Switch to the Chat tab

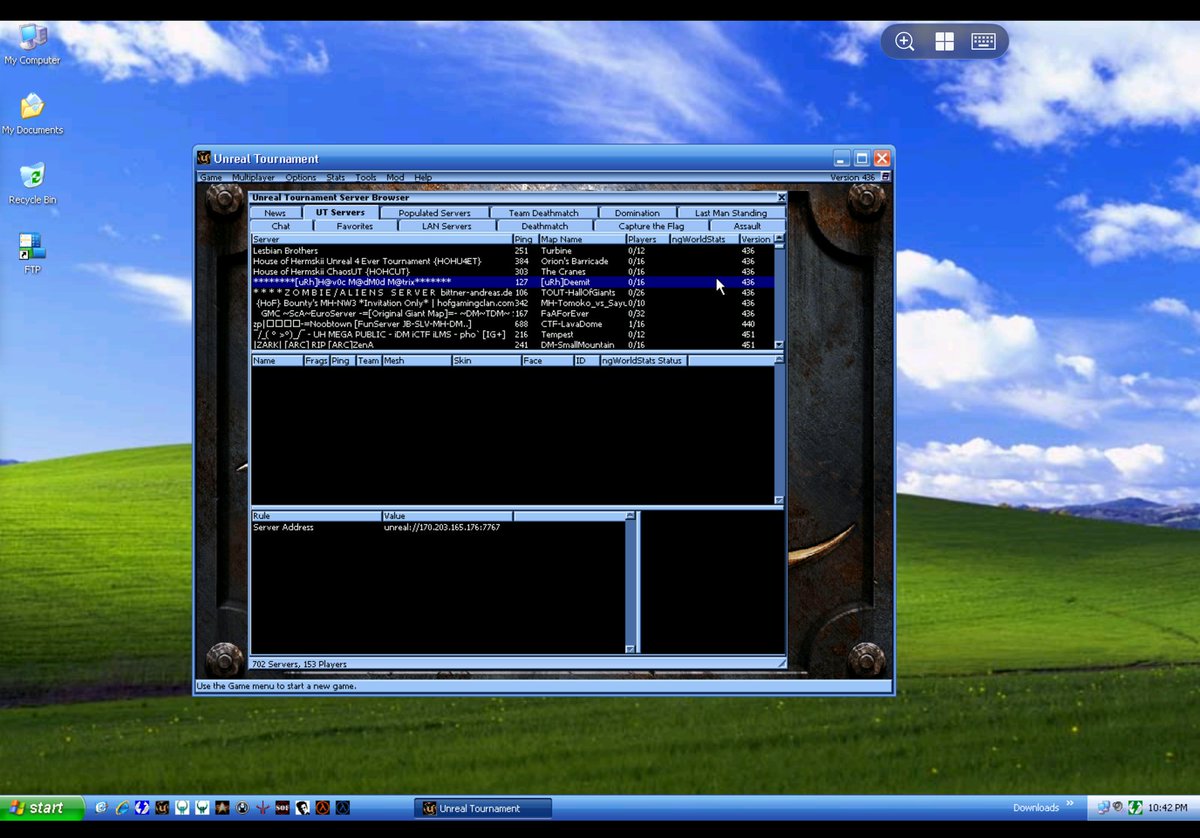(x=281, y=226)
